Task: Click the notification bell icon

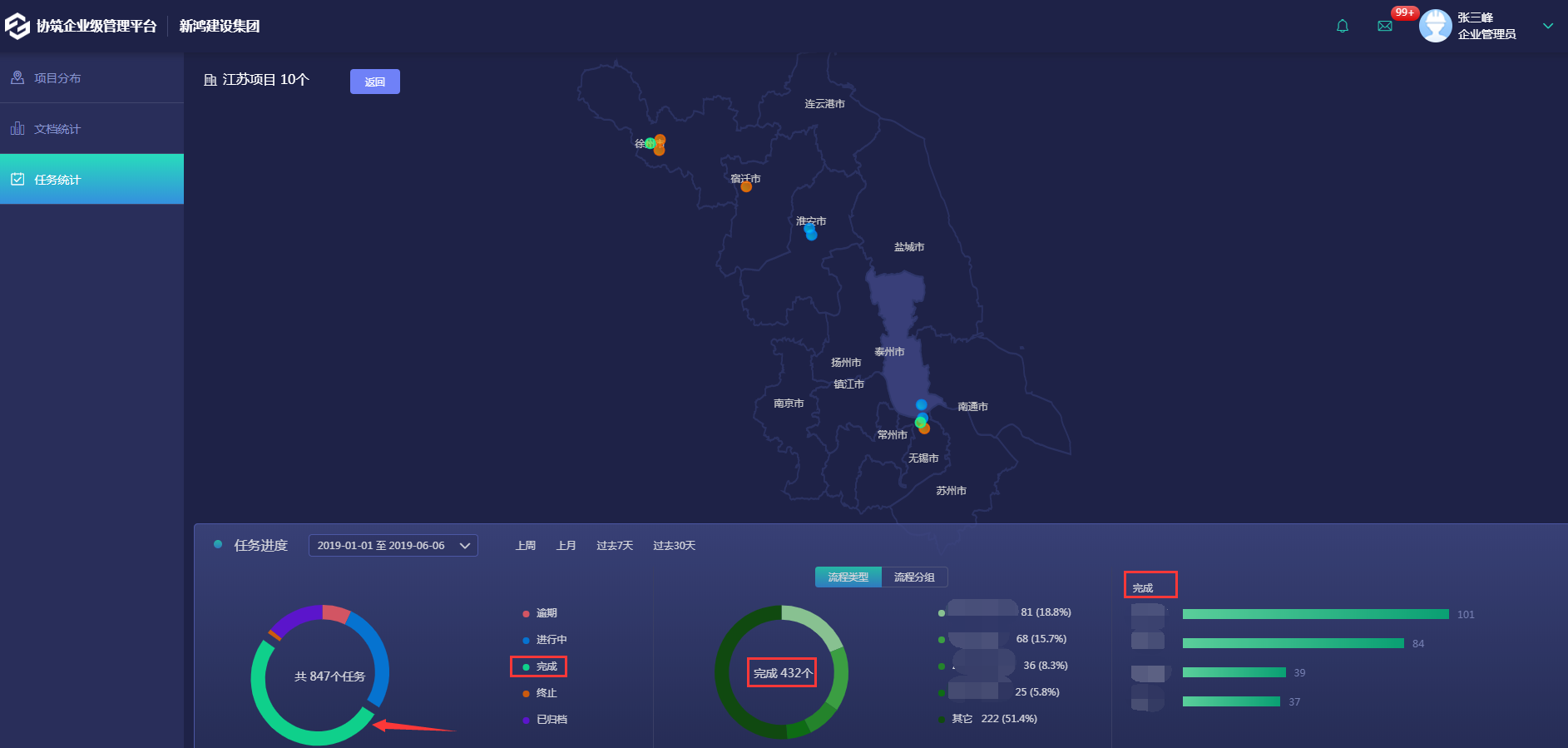Action: pyautogui.click(x=1342, y=27)
